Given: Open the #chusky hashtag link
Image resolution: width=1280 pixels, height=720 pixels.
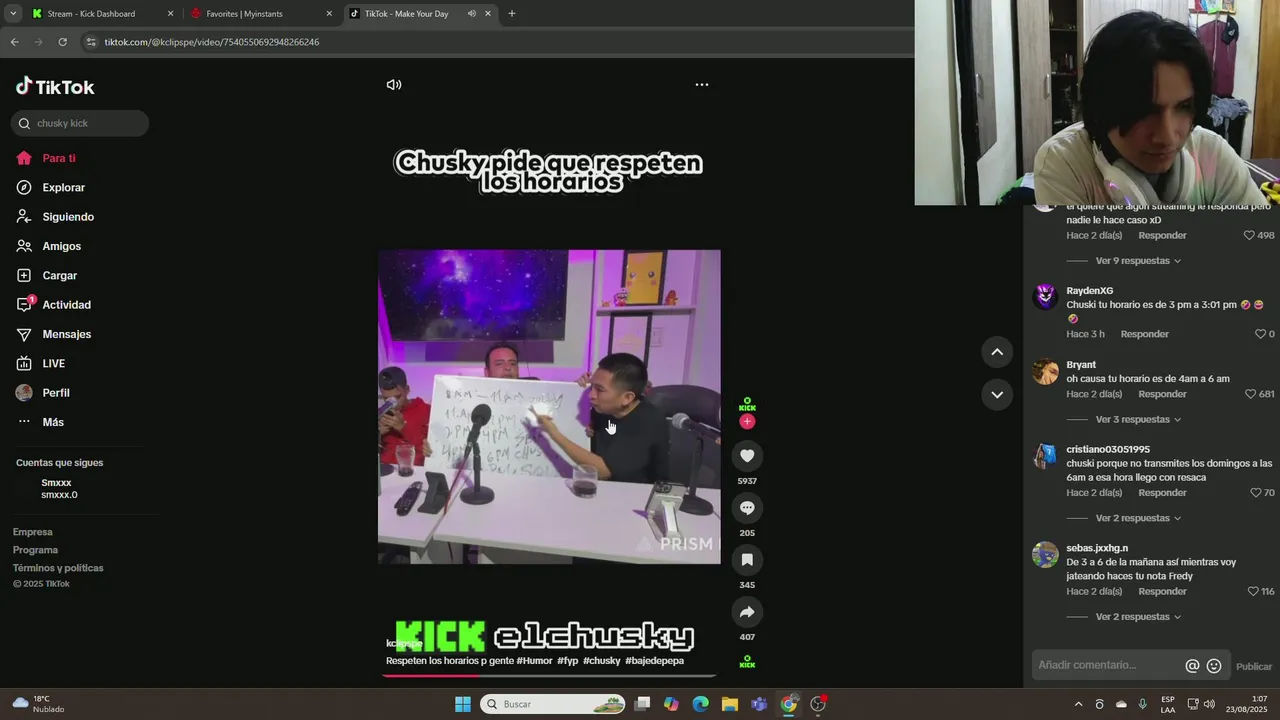Looking at the screenshot, I should point(602,661).
